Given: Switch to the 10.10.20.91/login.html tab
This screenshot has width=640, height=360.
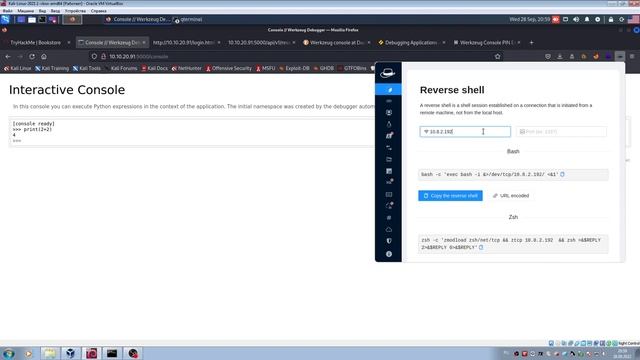Looking at the screenshot, I should click(x=186, y=42).
